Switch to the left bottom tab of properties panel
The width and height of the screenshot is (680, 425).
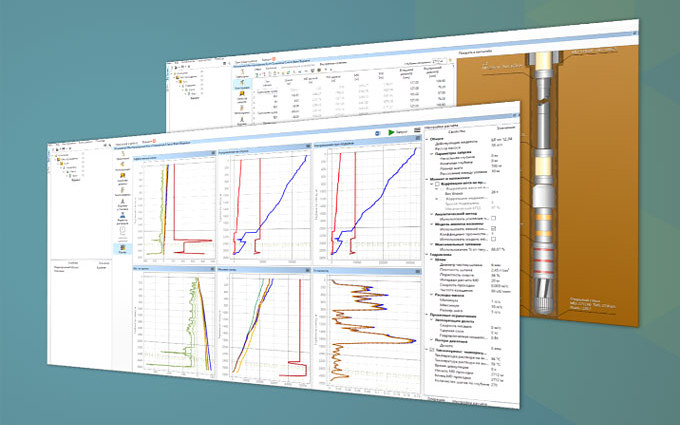pyautogui.click(x=437, y=399)
